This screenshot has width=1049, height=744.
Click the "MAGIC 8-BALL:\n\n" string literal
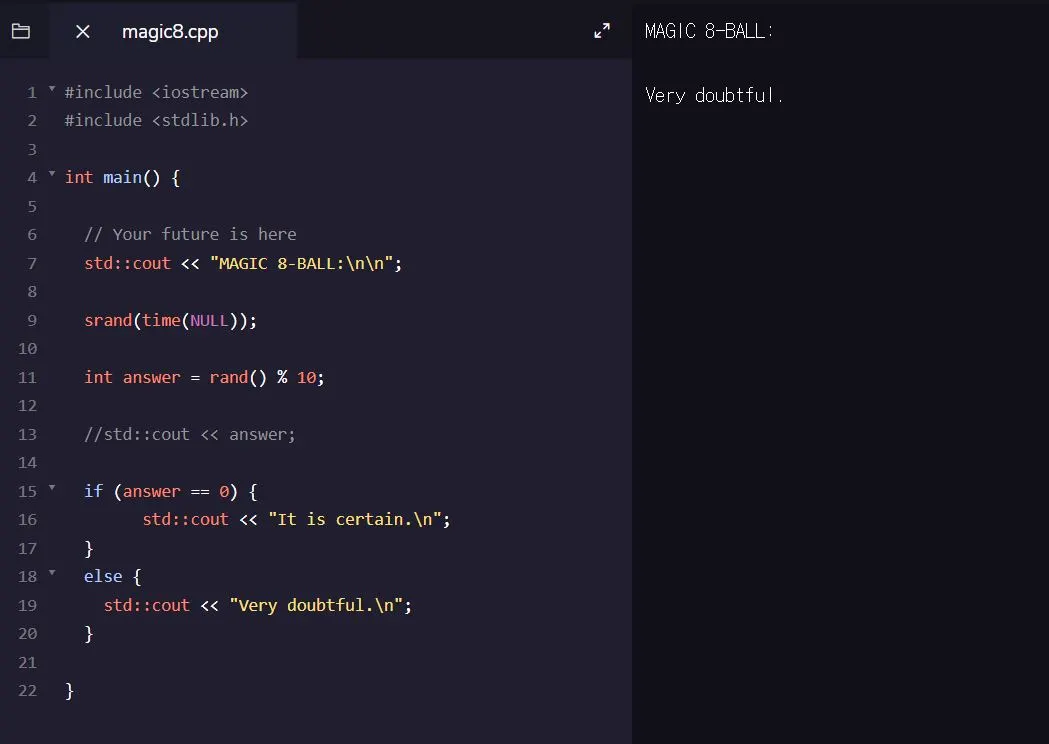(301, 264)
